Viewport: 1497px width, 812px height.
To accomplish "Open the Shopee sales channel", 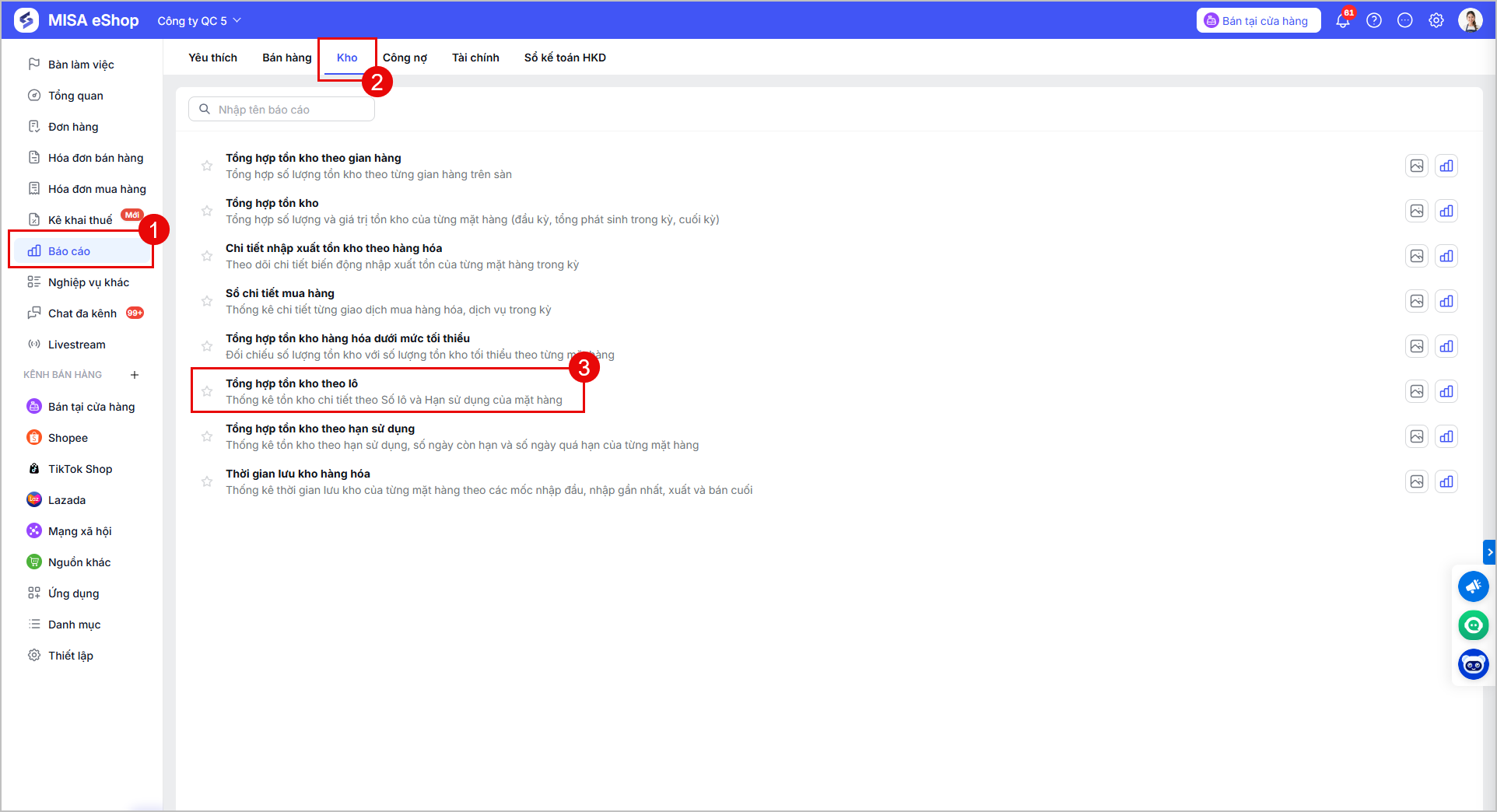I will 68,438.
